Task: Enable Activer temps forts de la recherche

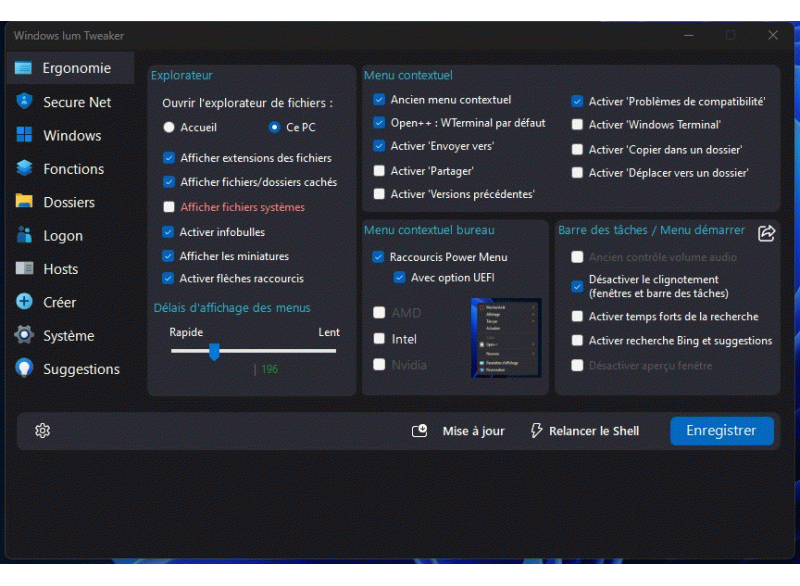Action: 577,316
